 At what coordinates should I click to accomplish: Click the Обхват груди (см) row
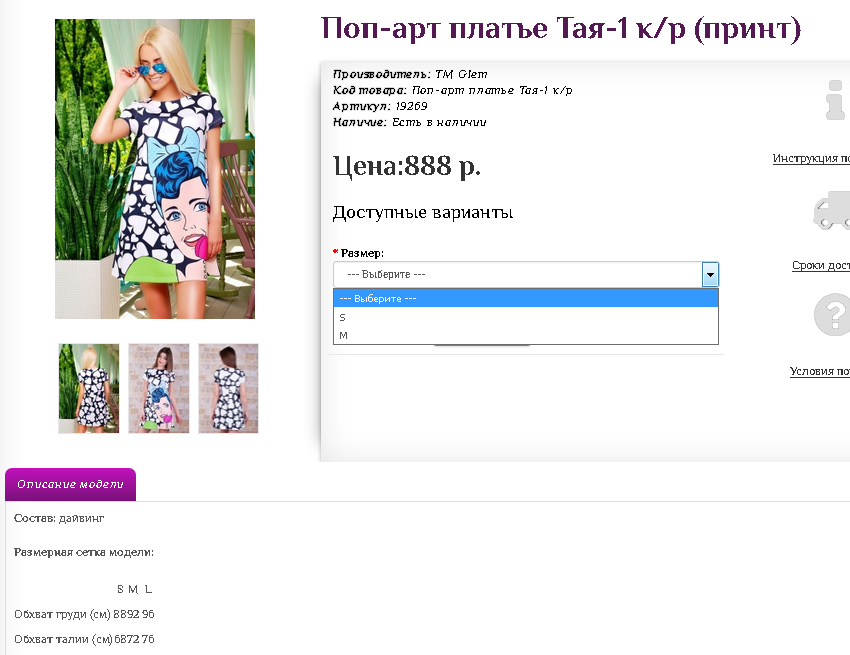point(84,614)
